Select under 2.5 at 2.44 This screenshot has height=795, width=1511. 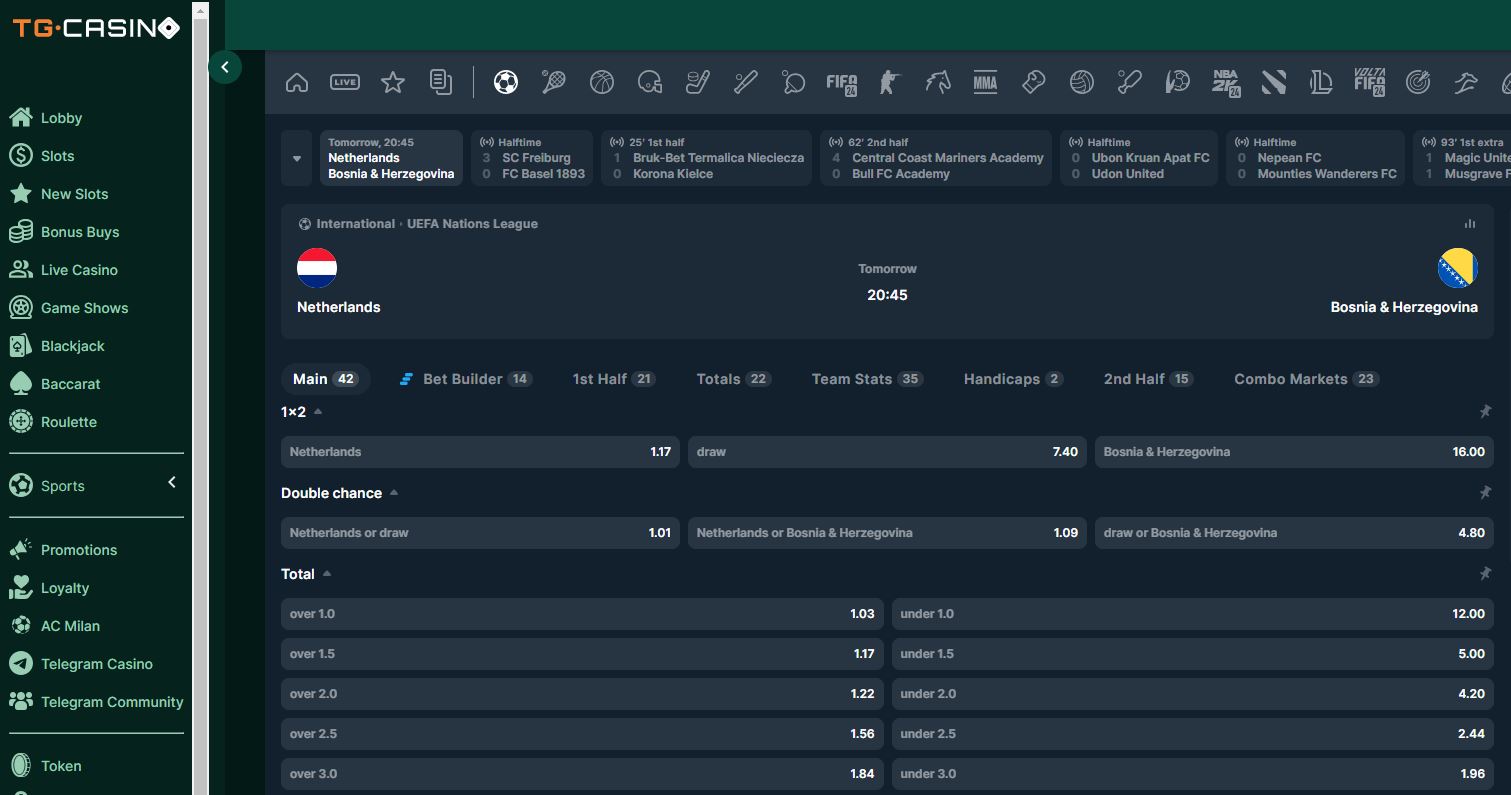(1193, 734)
